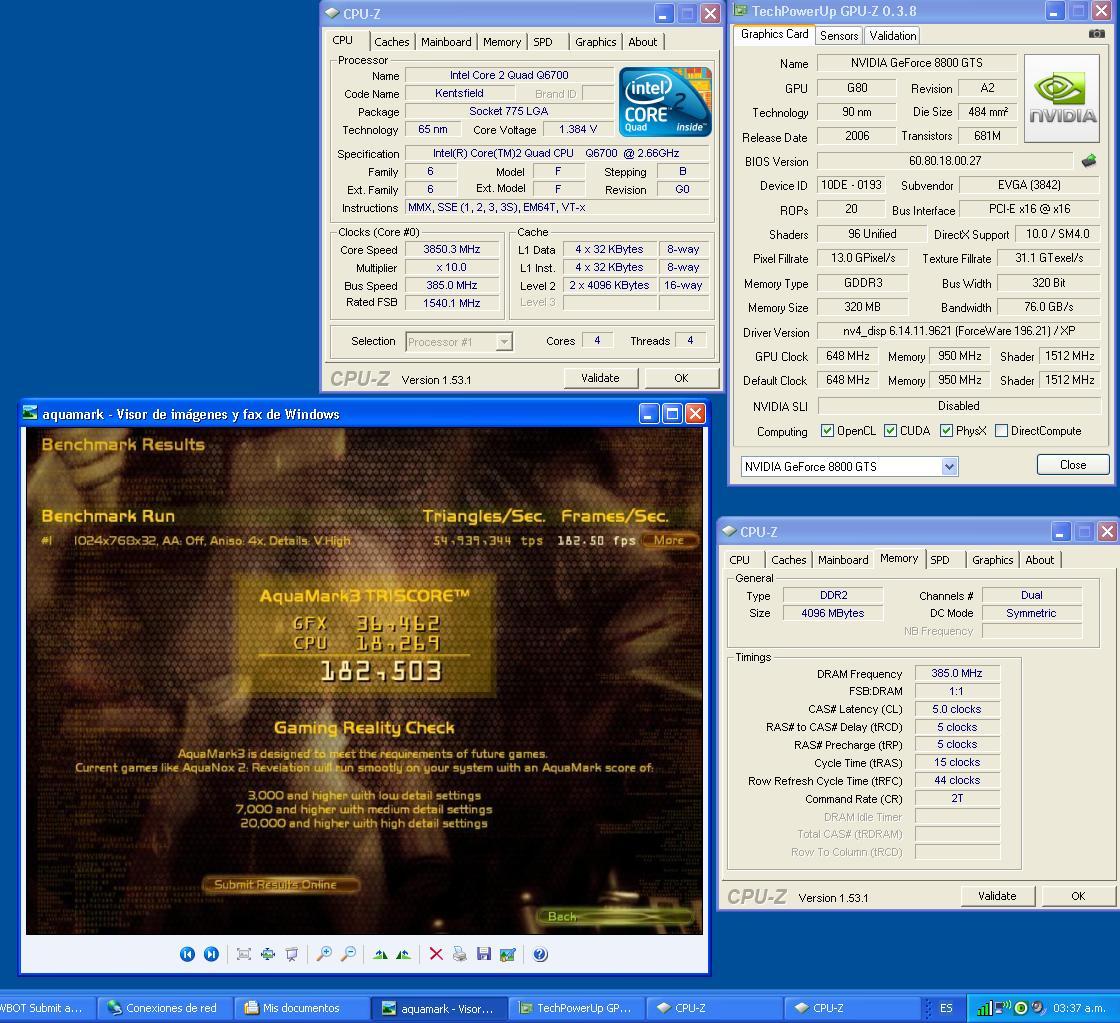The height and width of the screenshot is (1023, 1120).
Task: Click wireless network connection tray icon
Action: coord(1003,1008)
